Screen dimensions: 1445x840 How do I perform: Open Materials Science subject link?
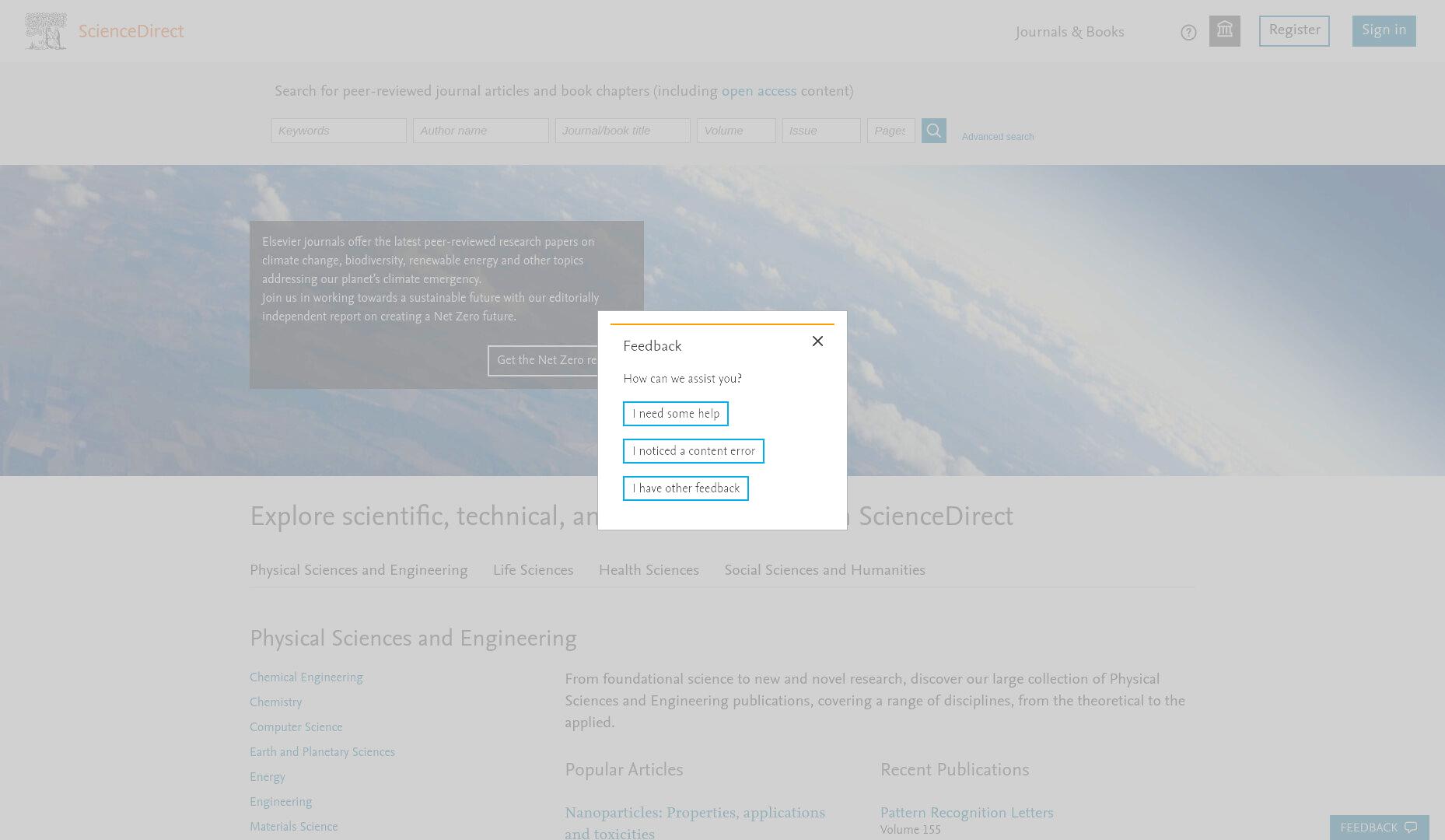coord(294,828)
